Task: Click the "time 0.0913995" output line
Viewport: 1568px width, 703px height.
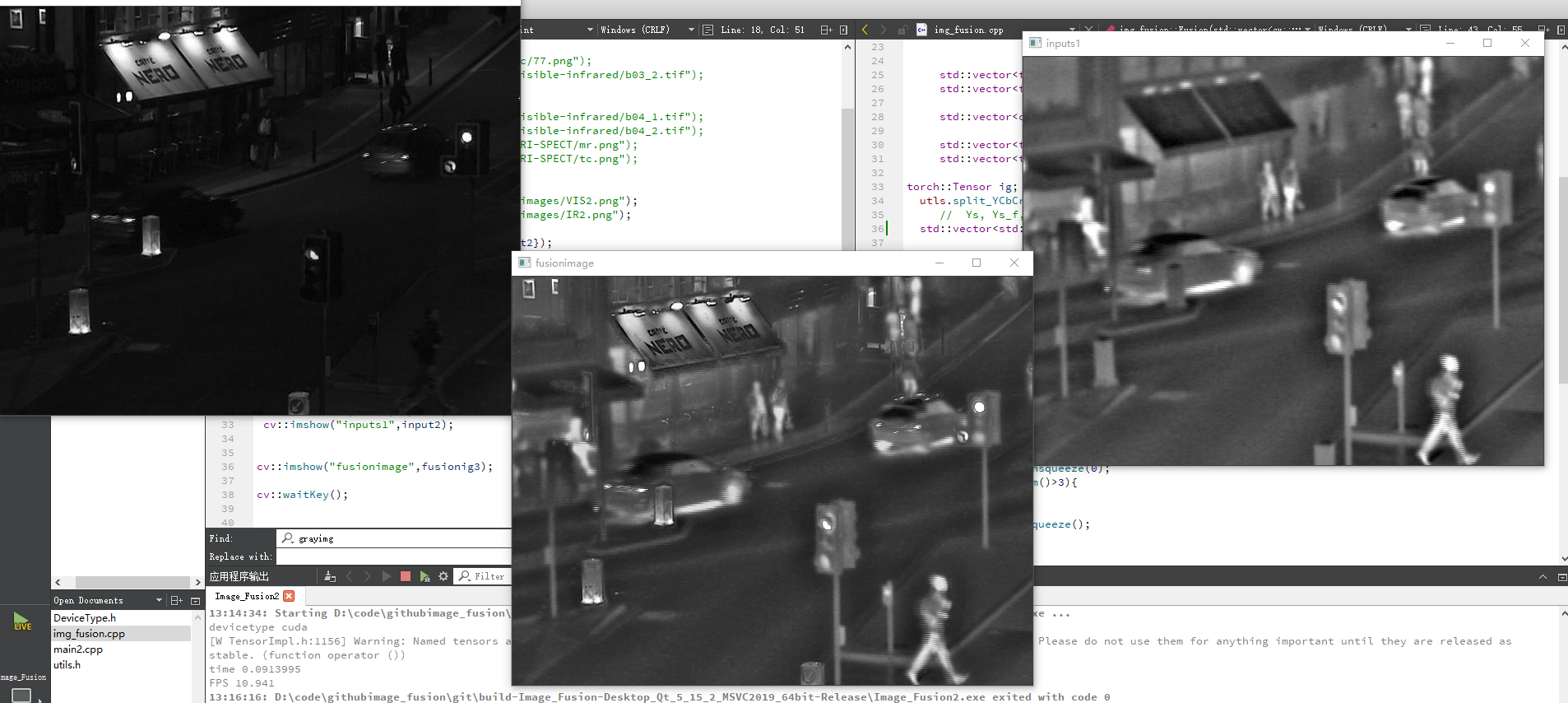Action: (255, 669)
